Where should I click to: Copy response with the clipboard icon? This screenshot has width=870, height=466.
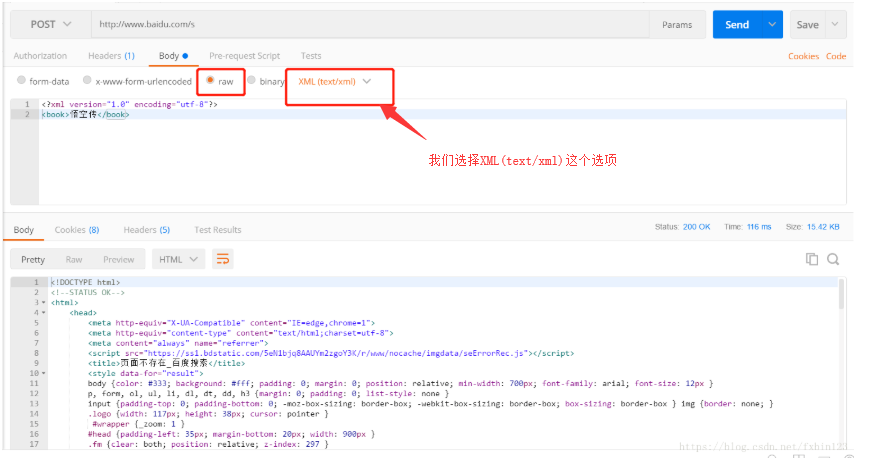(812, 259)
